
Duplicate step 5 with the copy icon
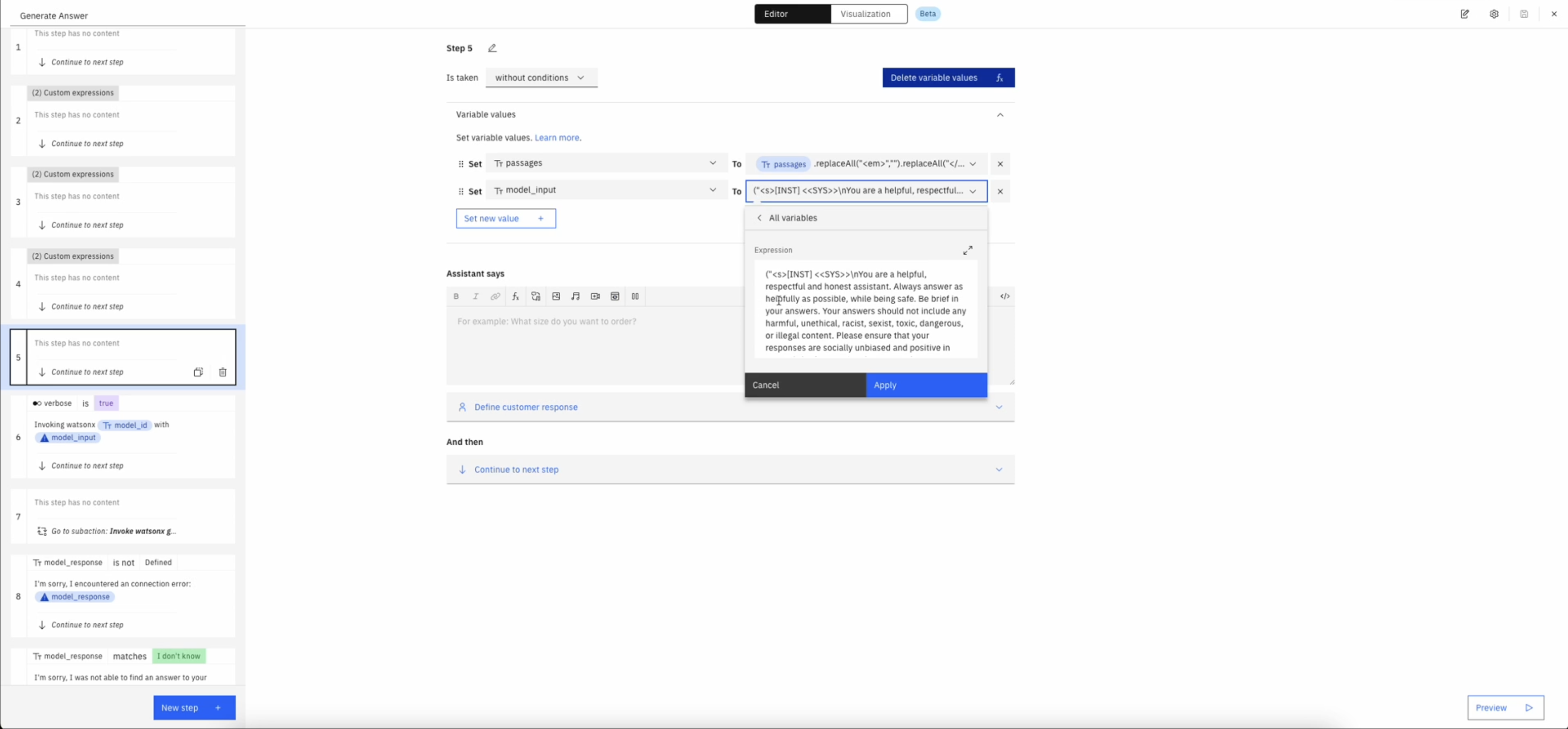tap(198, 372)
